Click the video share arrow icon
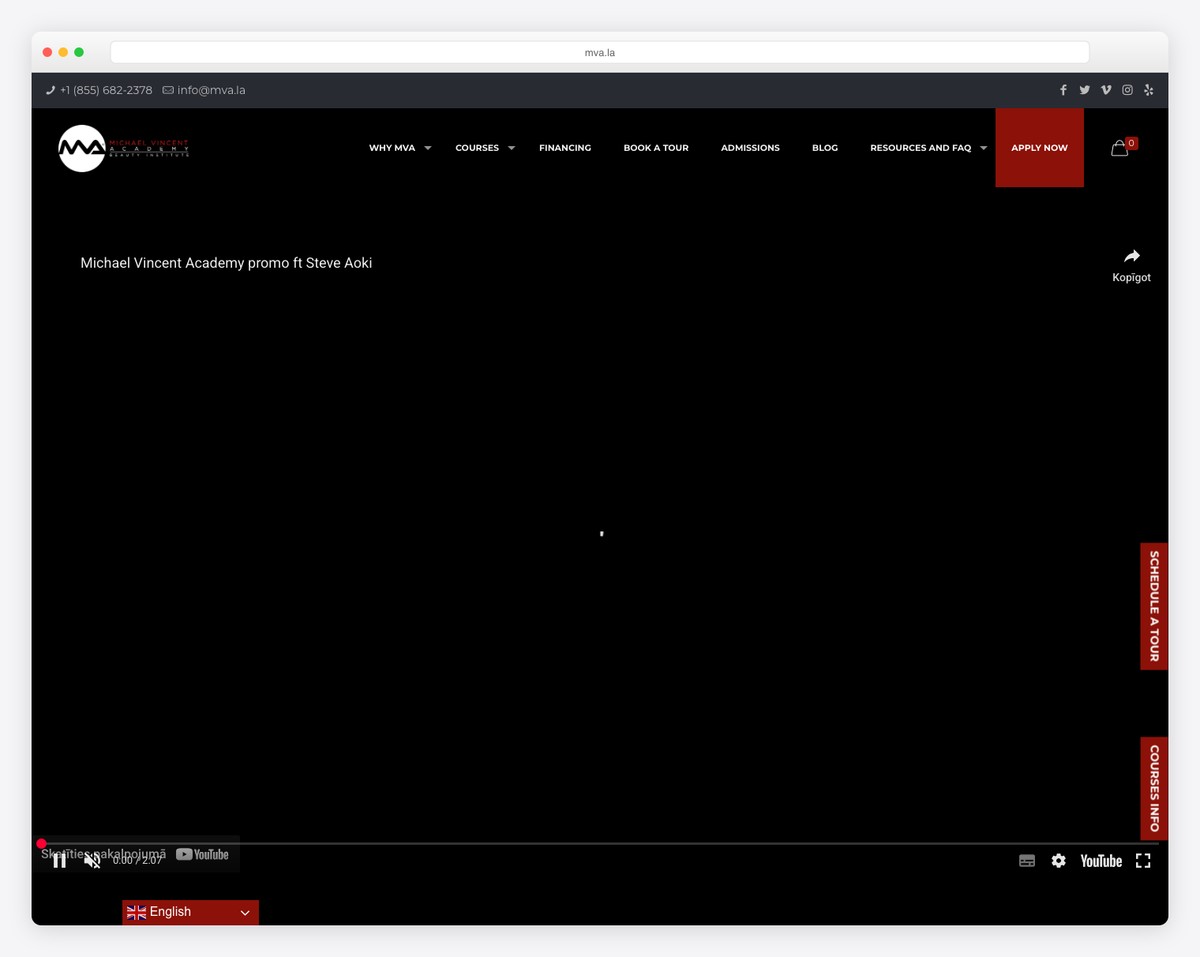This screenshot has width=1200, height=957. pos(1131,257)
